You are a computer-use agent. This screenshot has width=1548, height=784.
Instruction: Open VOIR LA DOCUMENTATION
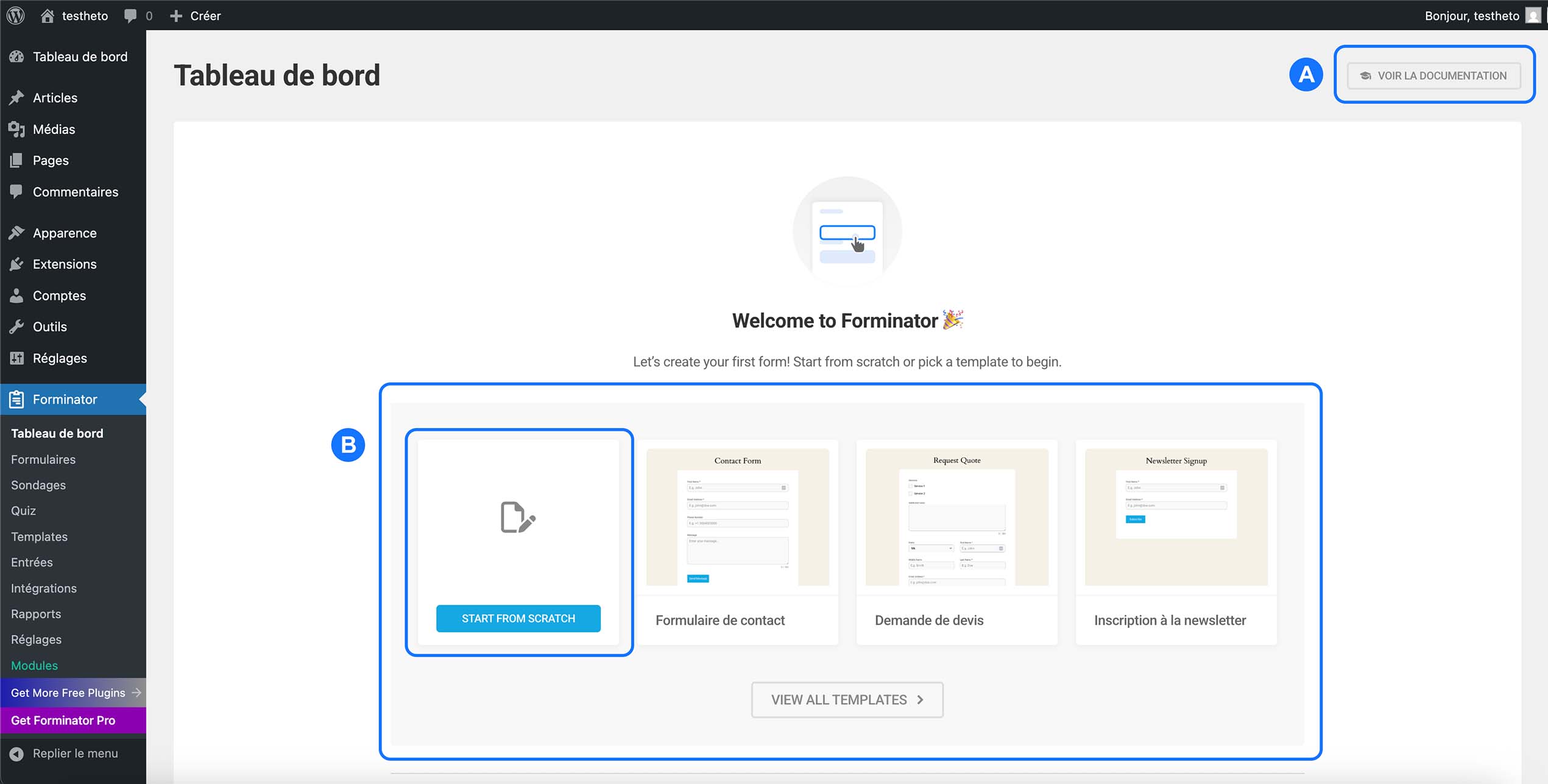(x=1433, y=75)
